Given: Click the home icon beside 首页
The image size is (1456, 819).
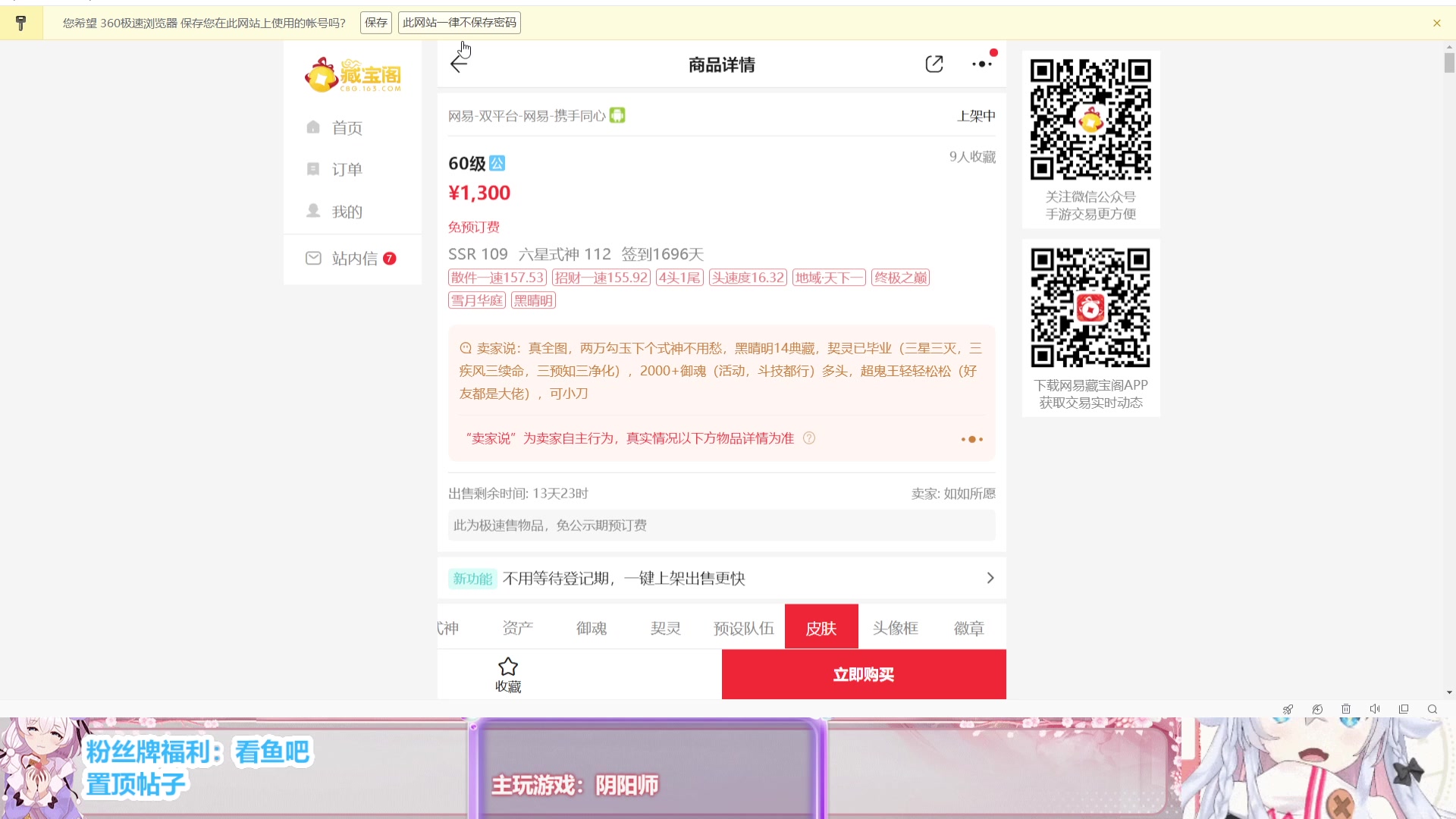Looking at the screenshot, I should (x=313, y=127).
